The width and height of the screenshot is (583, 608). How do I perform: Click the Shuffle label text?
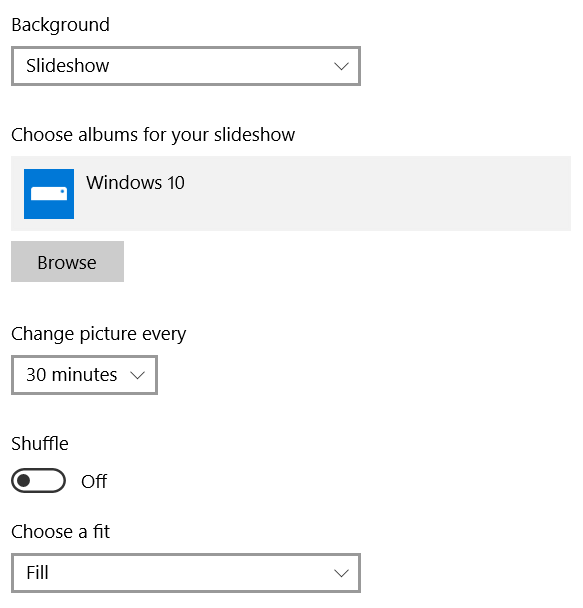coord(40,444)
